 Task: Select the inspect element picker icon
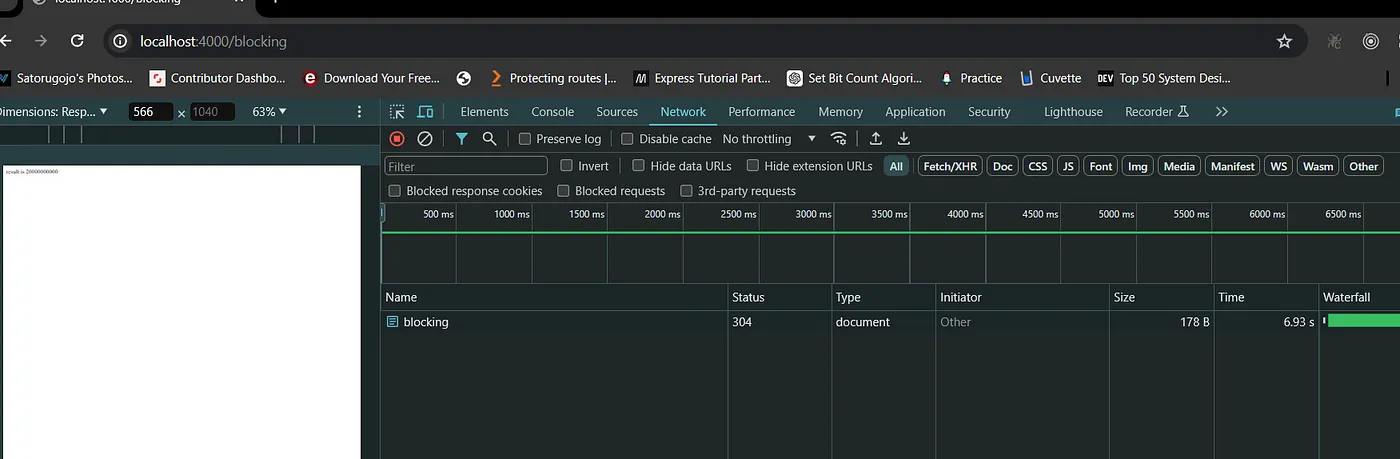point(397,112)
